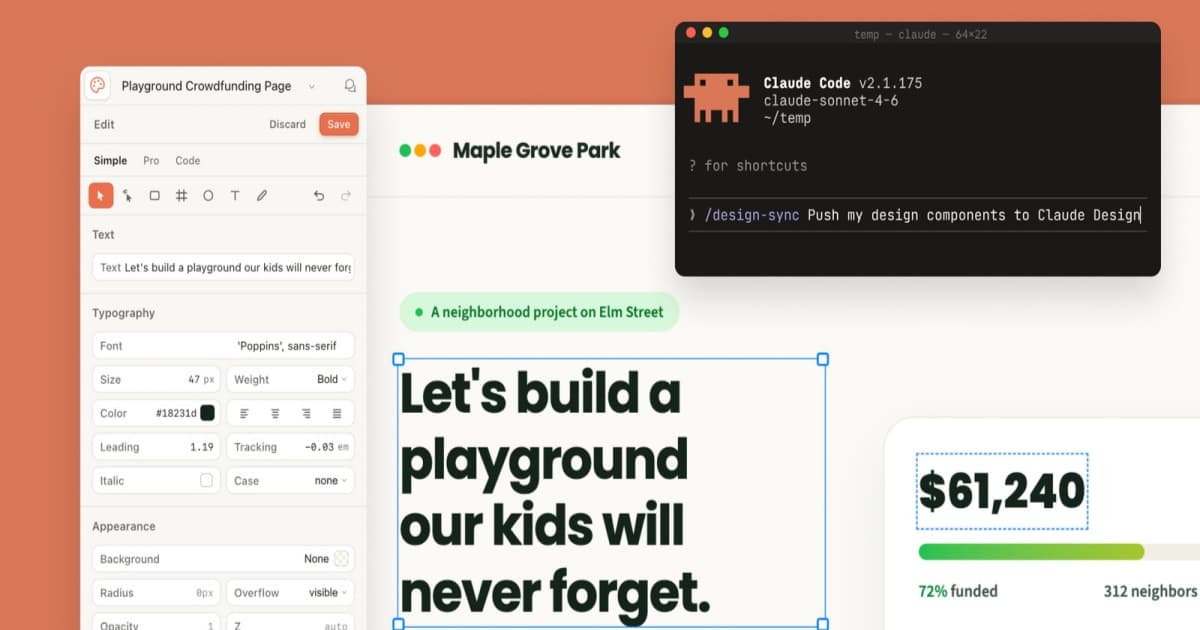Viewport: 1200px width, 630px height.
Task: Open the page title dropdown chevron
Action: [312, 87]
